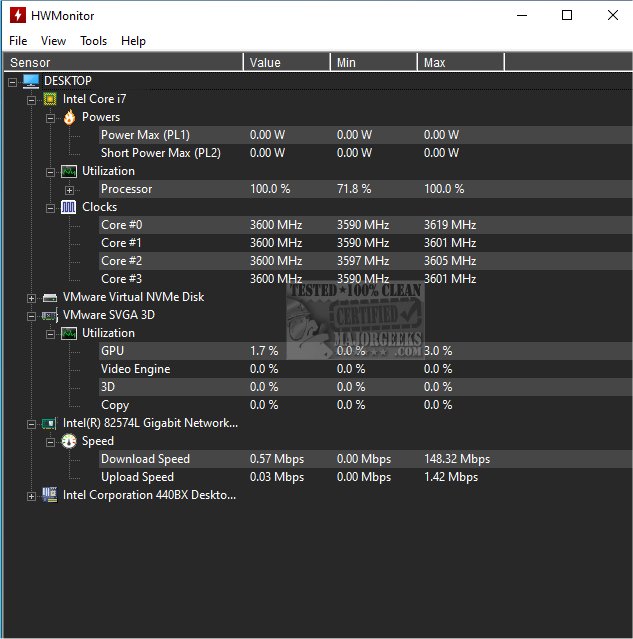Click the 3619 MHz max value for Core #0
The width and height of the screenshot is (633, 639).
tap(450, 225)
